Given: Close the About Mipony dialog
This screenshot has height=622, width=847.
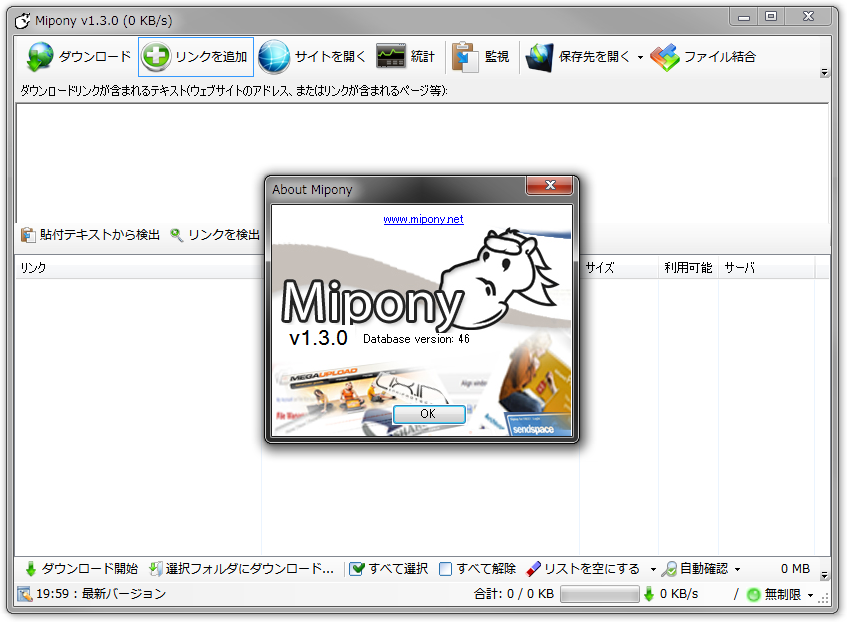Looking at the screenshot, I should click(549, 185).
